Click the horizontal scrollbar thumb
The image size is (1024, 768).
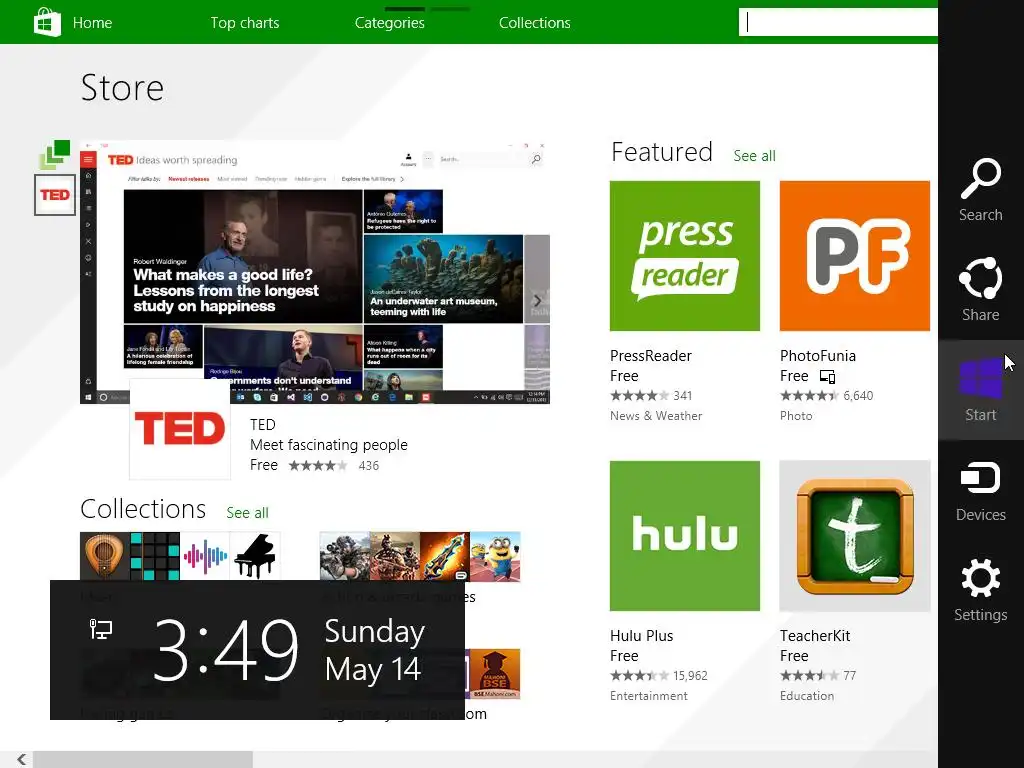[x=142, y=759]
